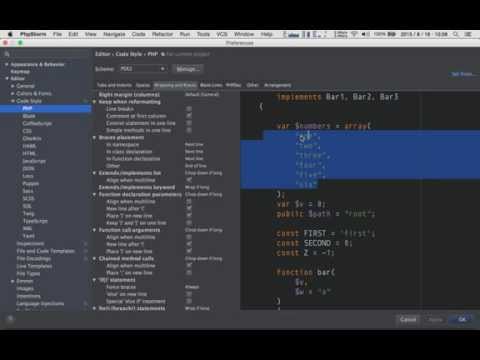480x360 pixels.
Task: Toggle Align when multiline under Function declaration parameters
Action: click(189, 201)
